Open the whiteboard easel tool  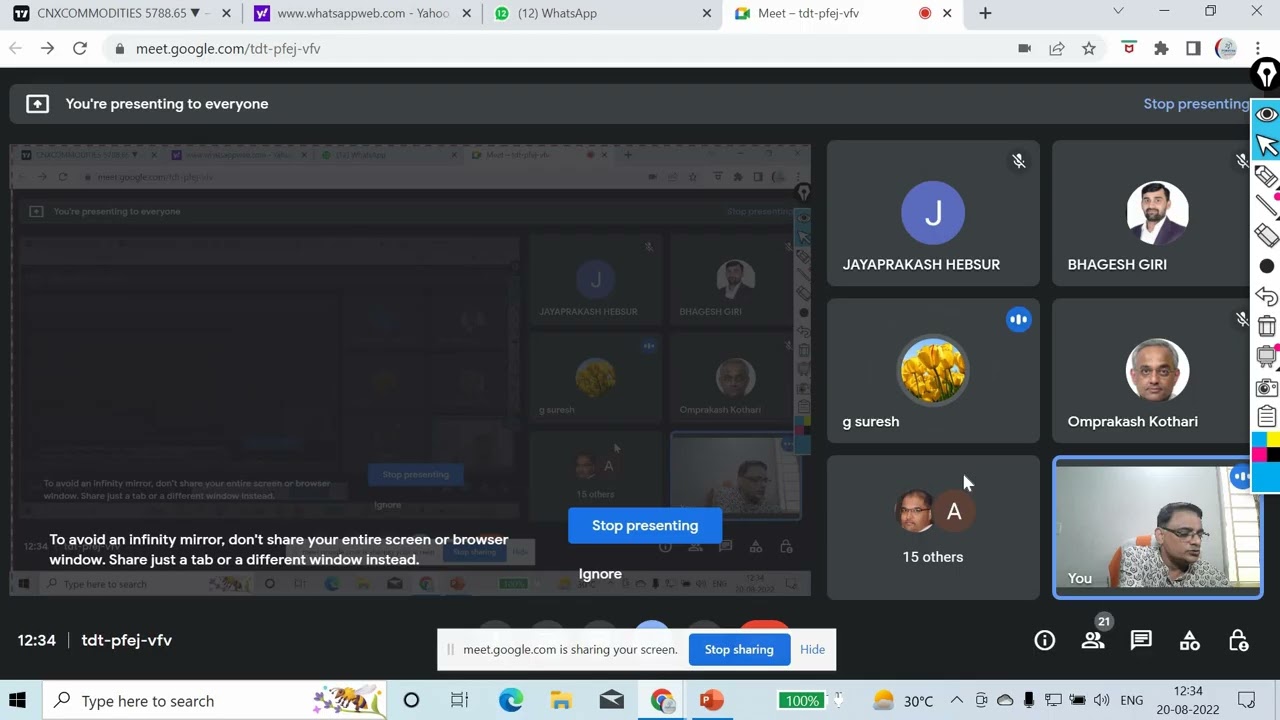(1266, 357)
